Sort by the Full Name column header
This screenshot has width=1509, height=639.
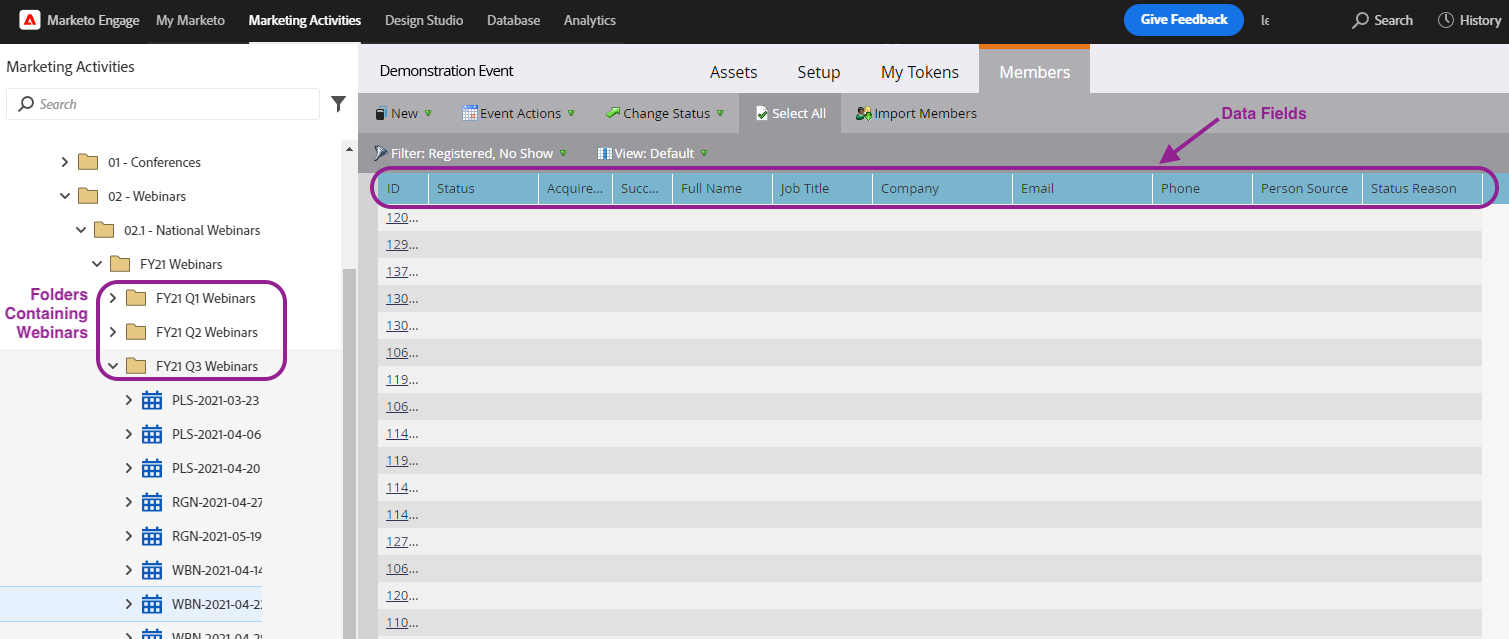coord(722,189)
